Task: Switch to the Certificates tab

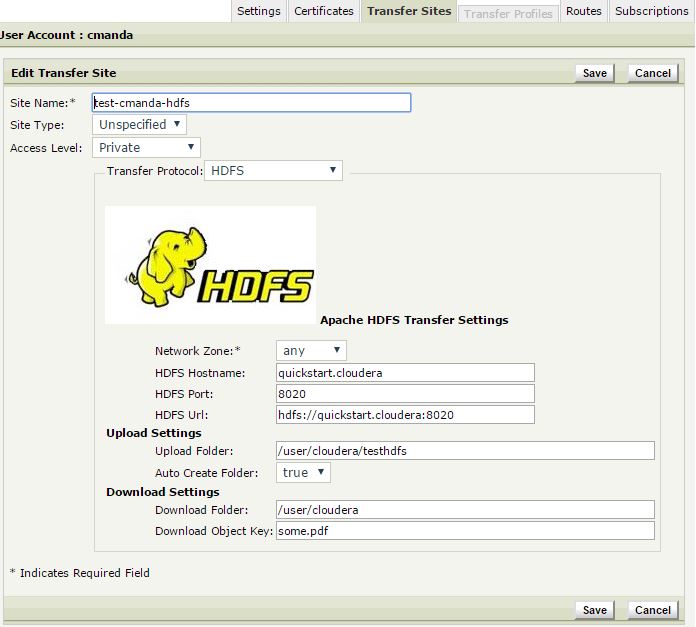Action: (x=324, y=11)
